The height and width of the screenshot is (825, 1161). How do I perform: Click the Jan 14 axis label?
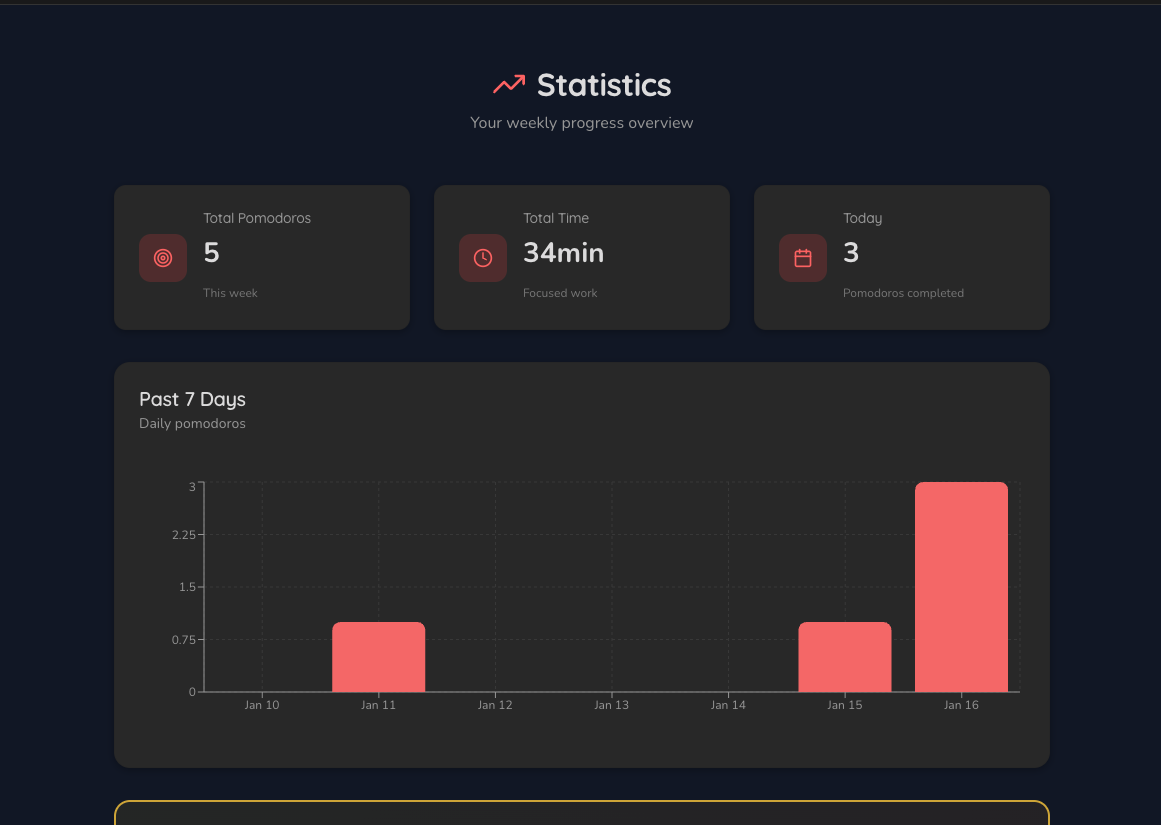tap(728, 705)
